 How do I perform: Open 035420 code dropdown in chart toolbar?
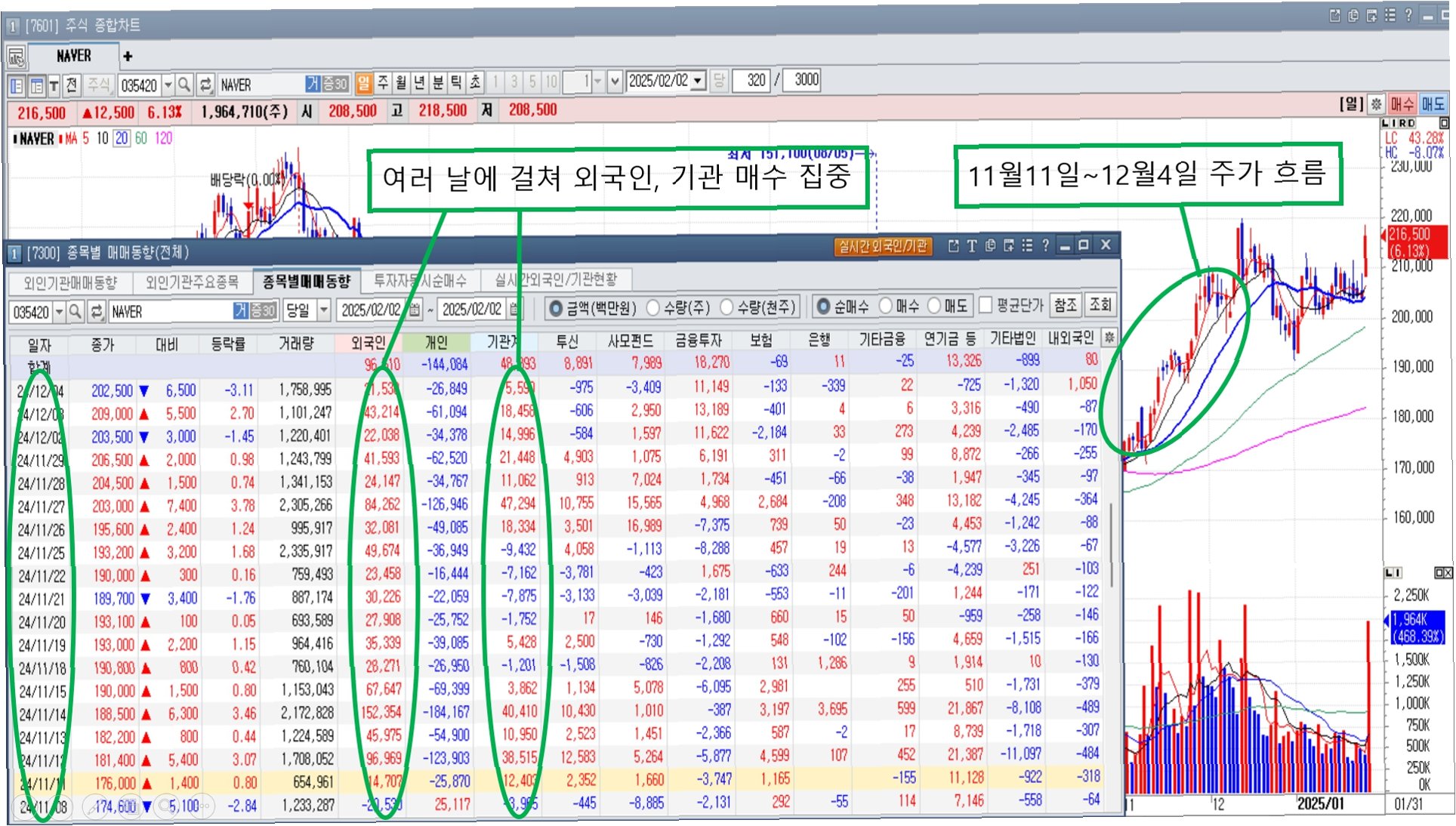click(168, 85)
